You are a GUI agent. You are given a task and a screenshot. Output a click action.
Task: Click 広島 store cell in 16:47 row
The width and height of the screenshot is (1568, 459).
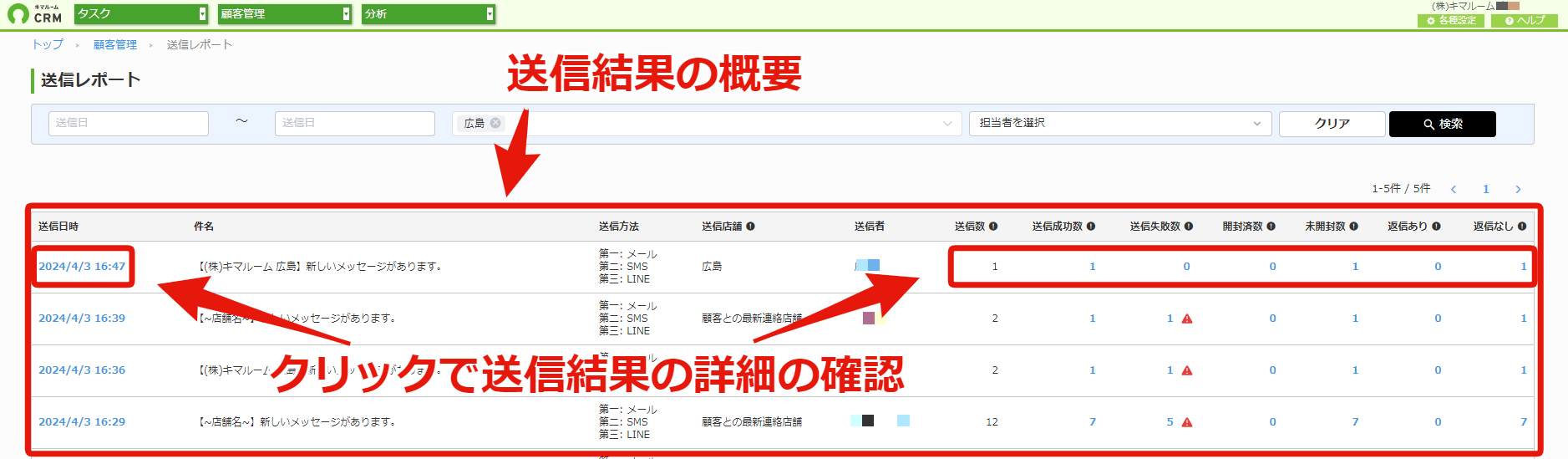pyautogui.click(x=712, y=267)
